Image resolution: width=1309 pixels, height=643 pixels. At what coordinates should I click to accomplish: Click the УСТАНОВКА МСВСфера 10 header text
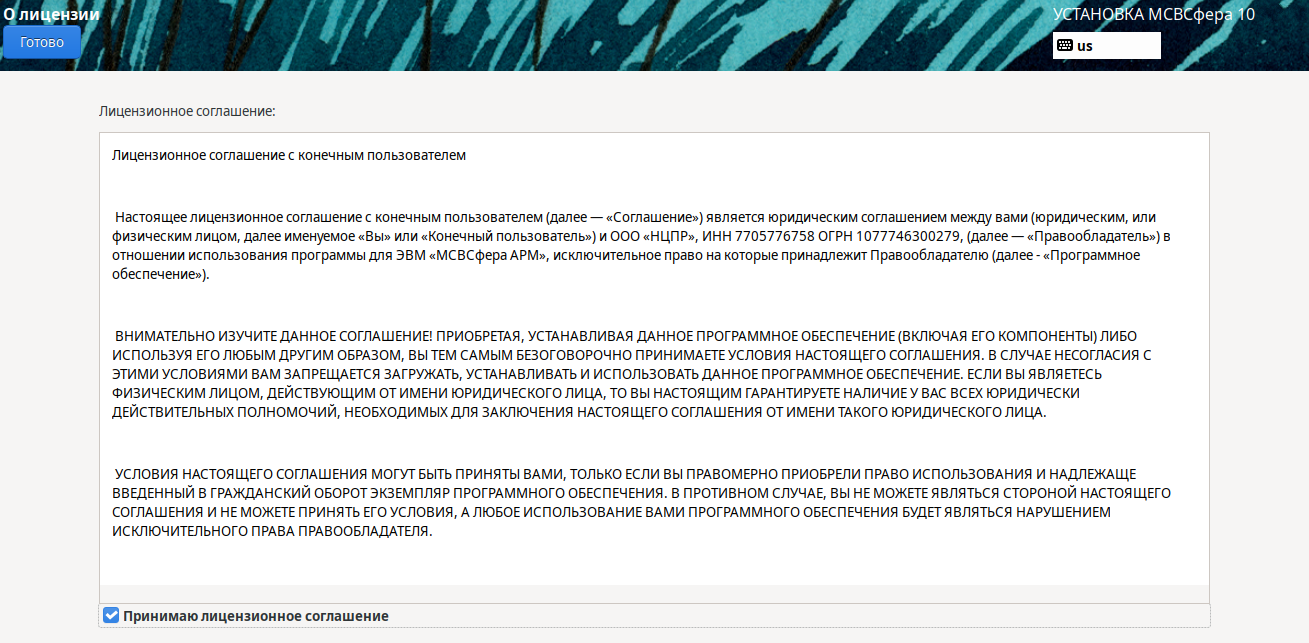[1153, 14]
